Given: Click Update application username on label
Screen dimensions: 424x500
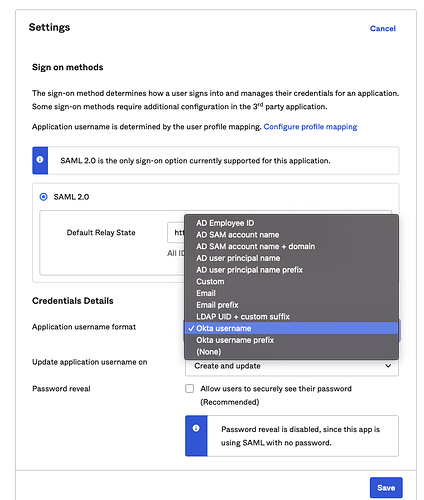Looking at the screenshot, I should 90,362.
